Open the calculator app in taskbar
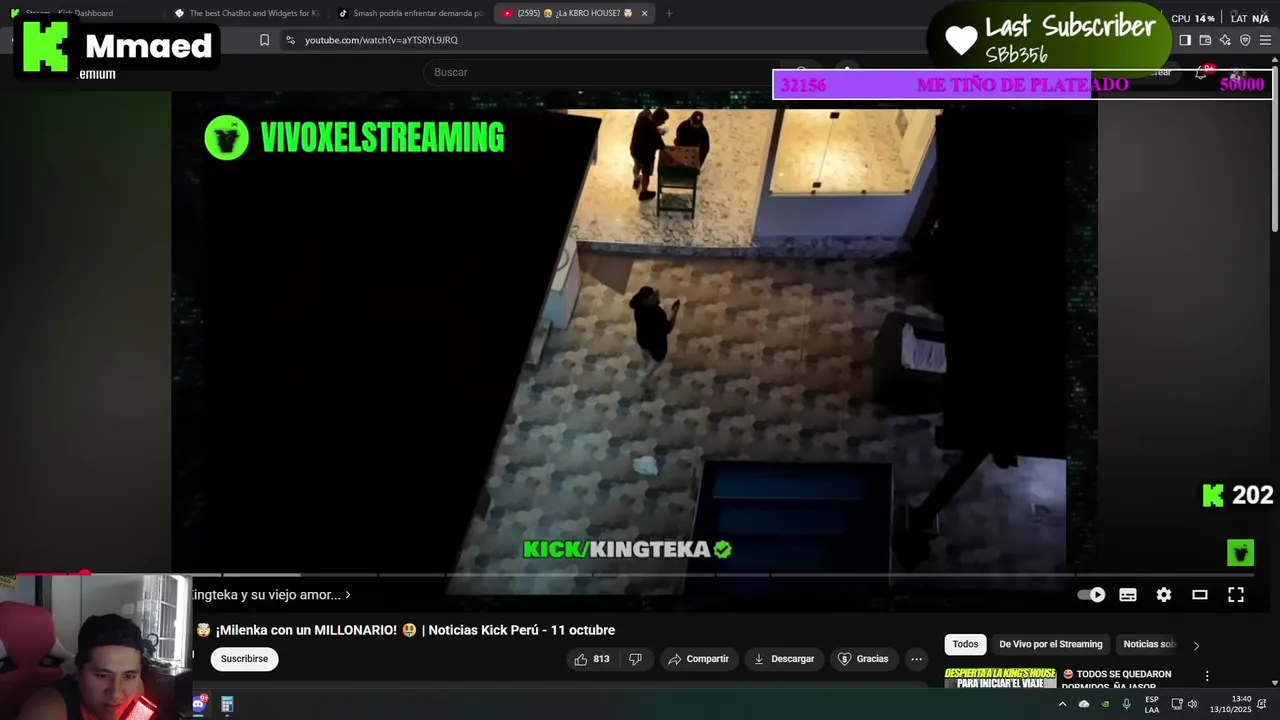1280x720 pixels. [x=227, y=704]
